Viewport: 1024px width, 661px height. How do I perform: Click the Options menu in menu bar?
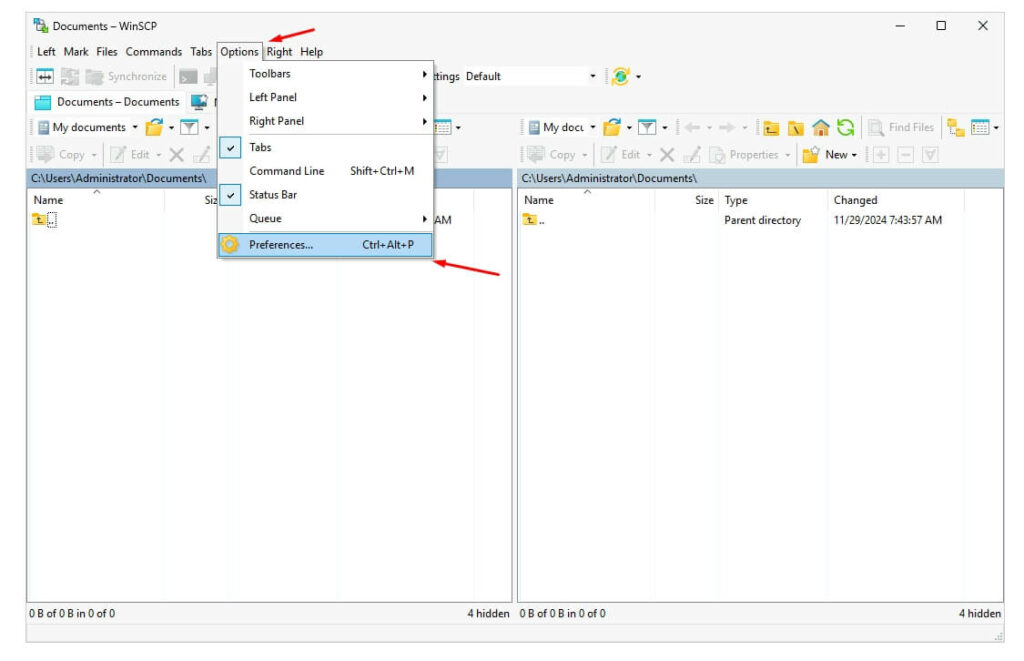(x=239, y=52)
